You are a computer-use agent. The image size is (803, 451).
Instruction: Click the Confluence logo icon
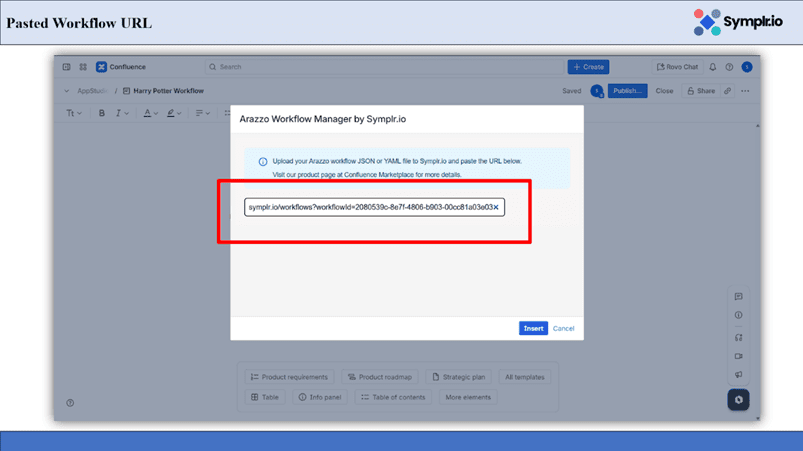(x=101, y=67)
